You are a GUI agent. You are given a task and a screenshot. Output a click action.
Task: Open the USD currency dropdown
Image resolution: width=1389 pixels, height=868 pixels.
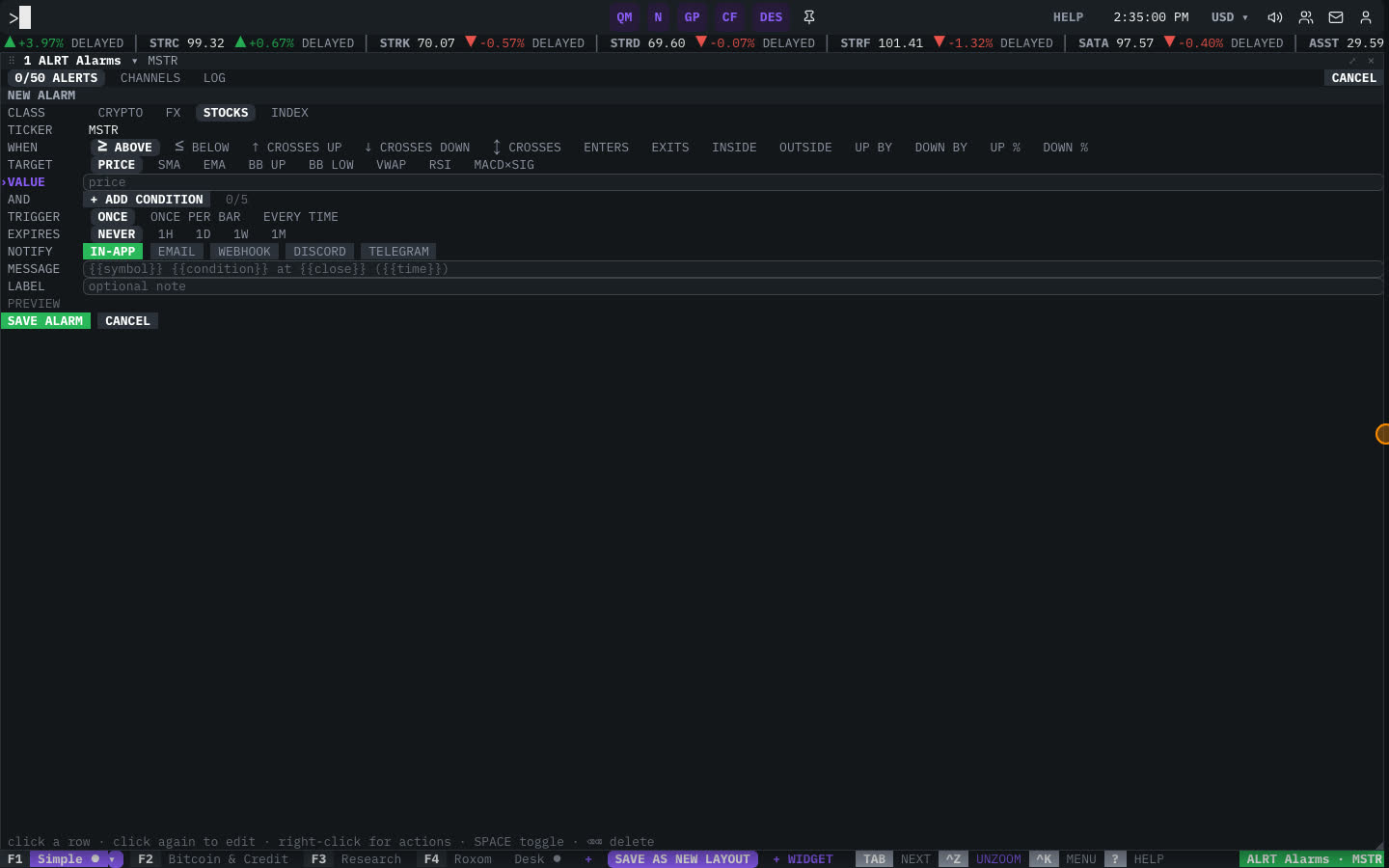pos(1230,17)
